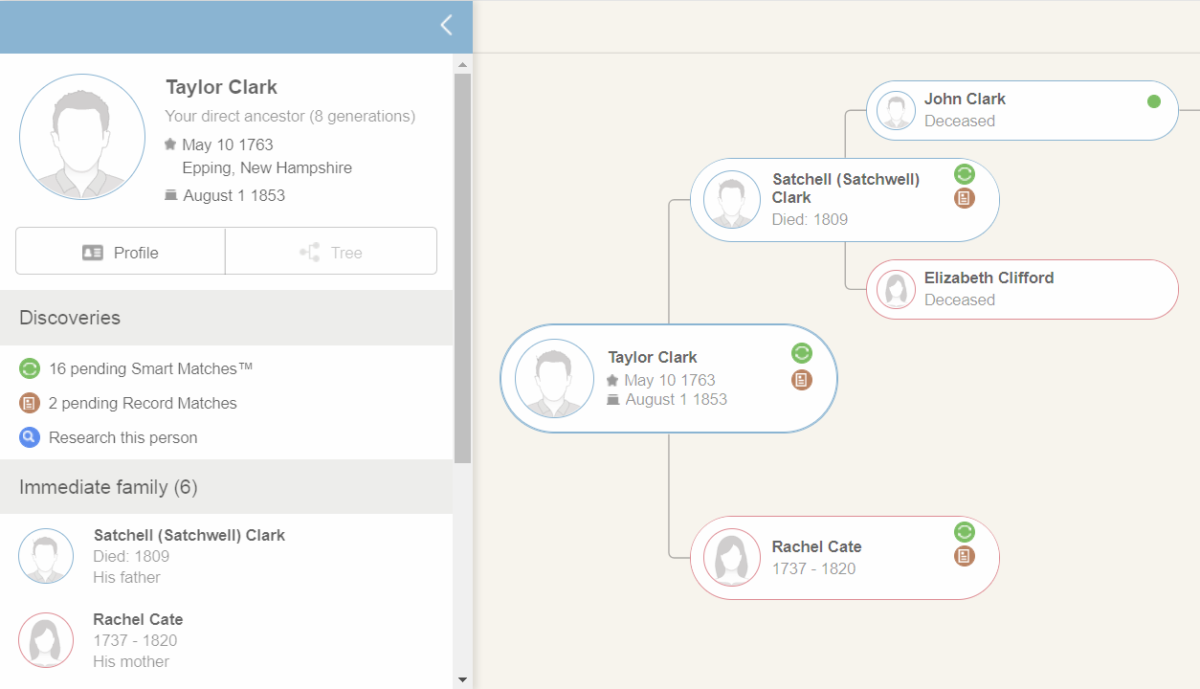Open Record Matches for Rachel Cate
Screen dimensions: 1200x689
click(963, 556)
